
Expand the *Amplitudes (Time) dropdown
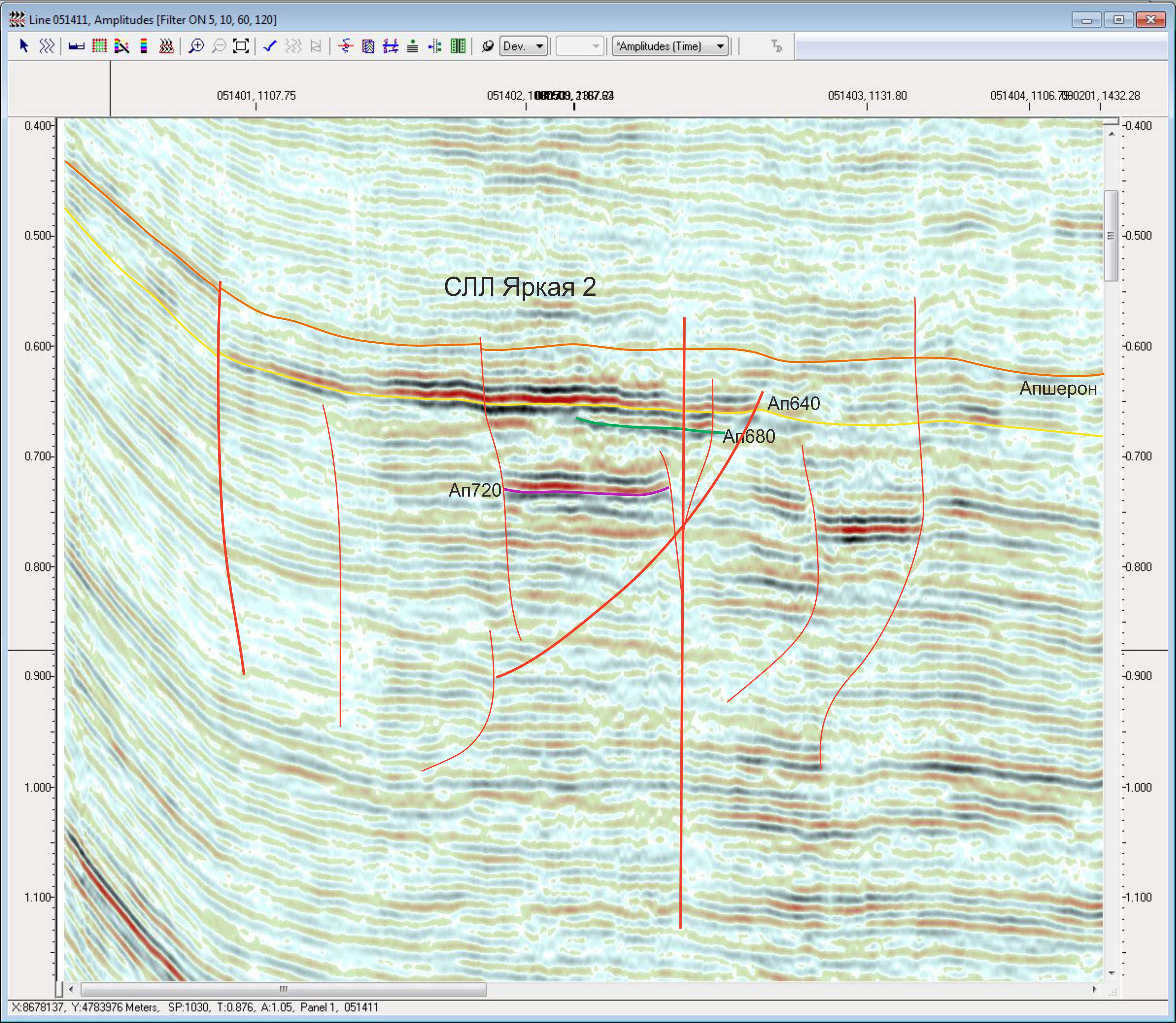(x=671, y=46)
